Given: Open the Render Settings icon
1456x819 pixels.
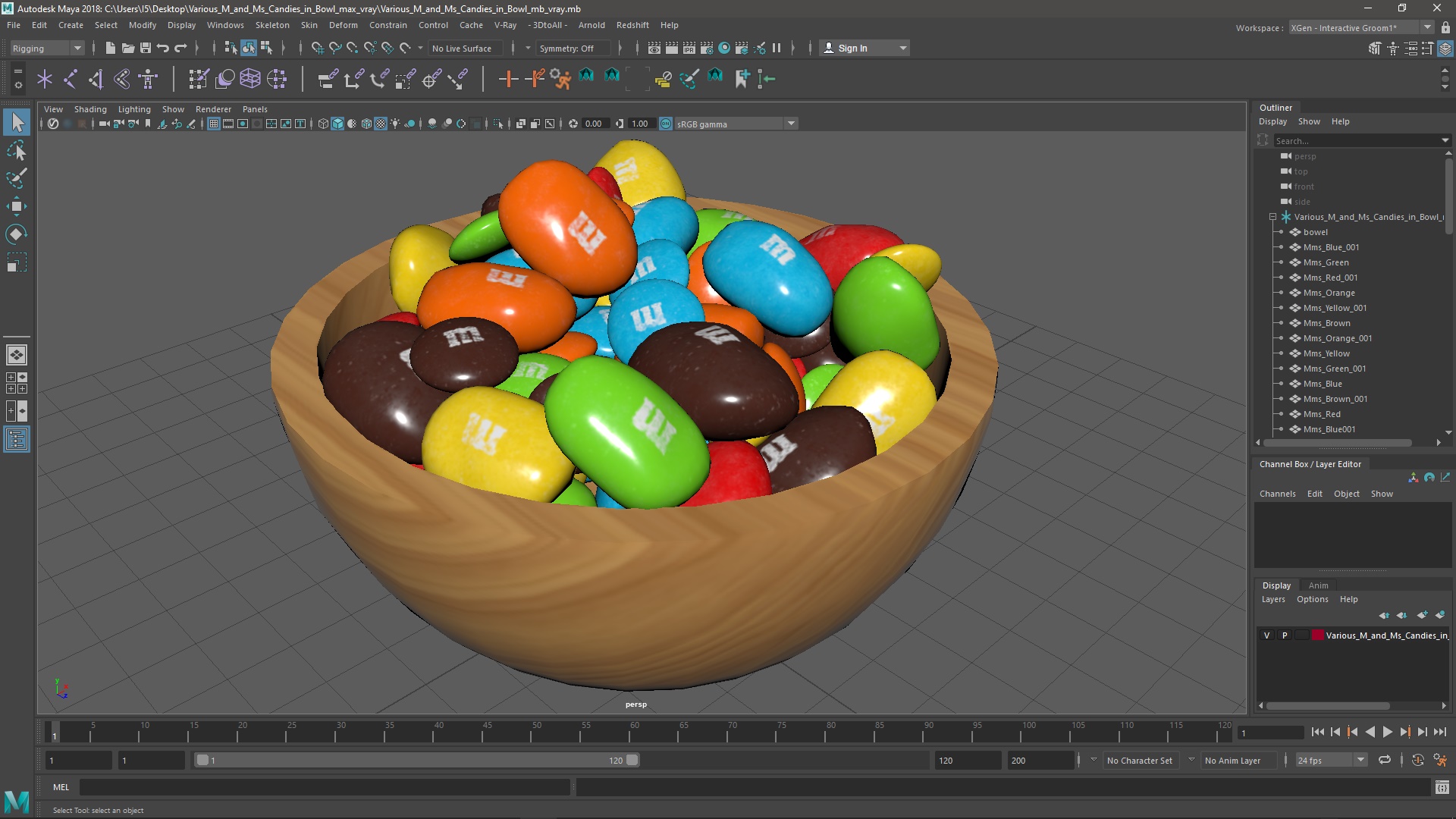Looking at the screenshot, I should coord(707,48).
